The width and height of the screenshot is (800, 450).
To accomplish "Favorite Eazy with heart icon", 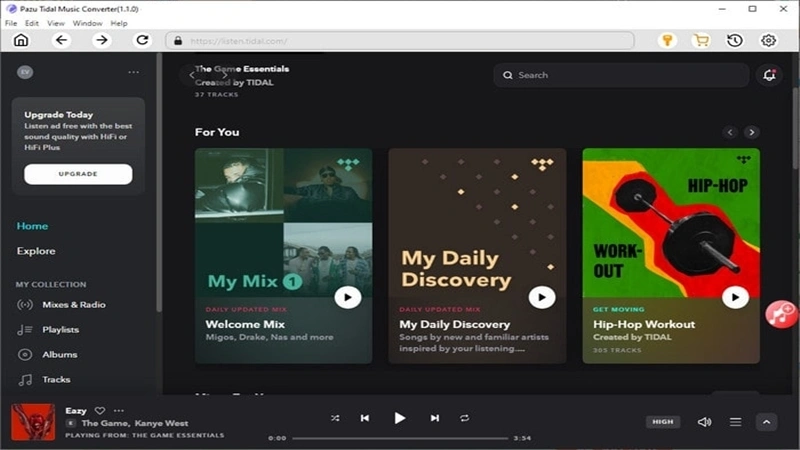I will [100, 410].
